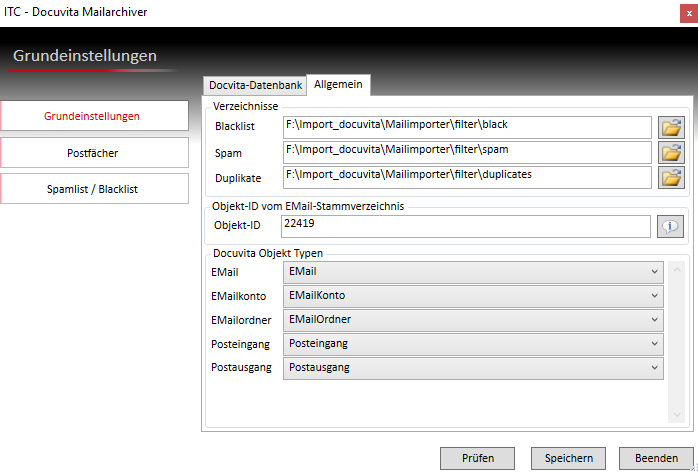Go to the Postfächer section

tap(93, 153)
